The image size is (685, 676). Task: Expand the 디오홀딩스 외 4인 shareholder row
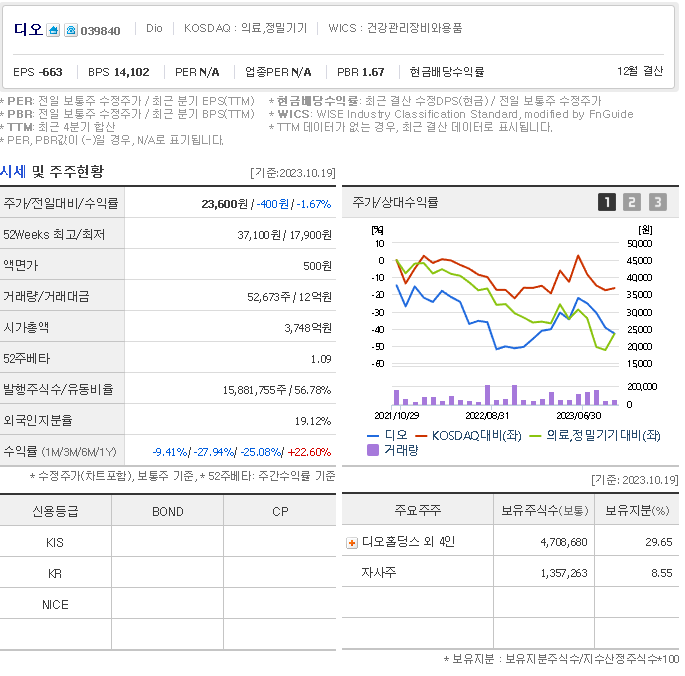pyautogui.click(x=351, y=543)
